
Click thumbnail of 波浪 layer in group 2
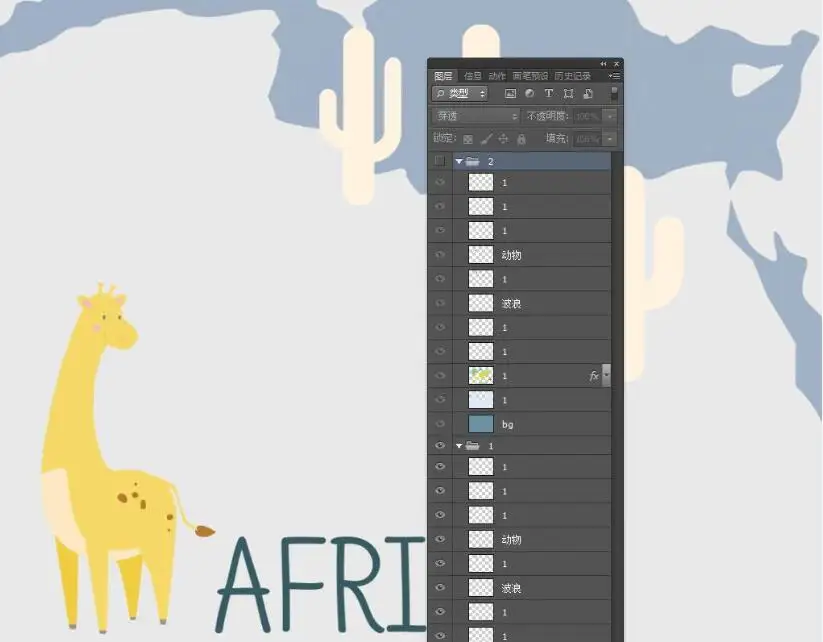point(481,303)
